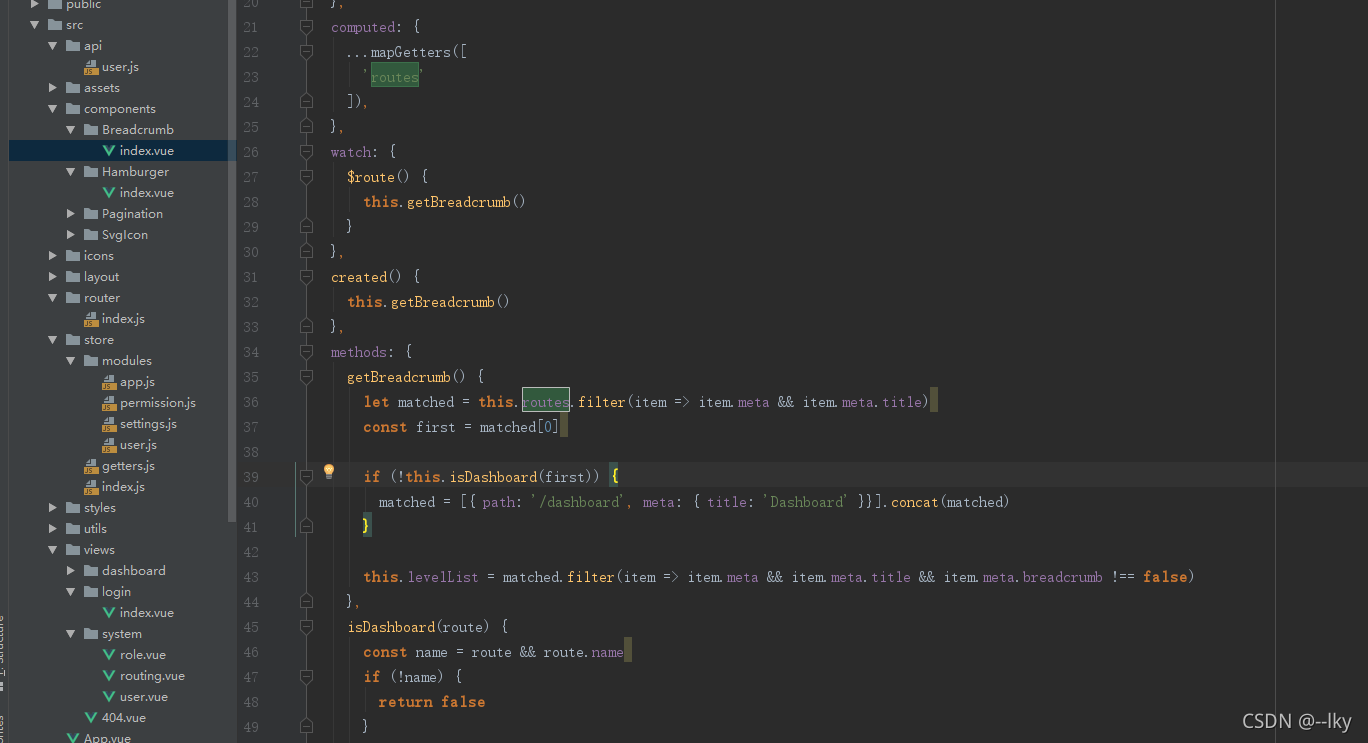1368x743 pixels.
Task: Expand the icons folder arrow
Action: pyautogui.click(x=53, y=256)
